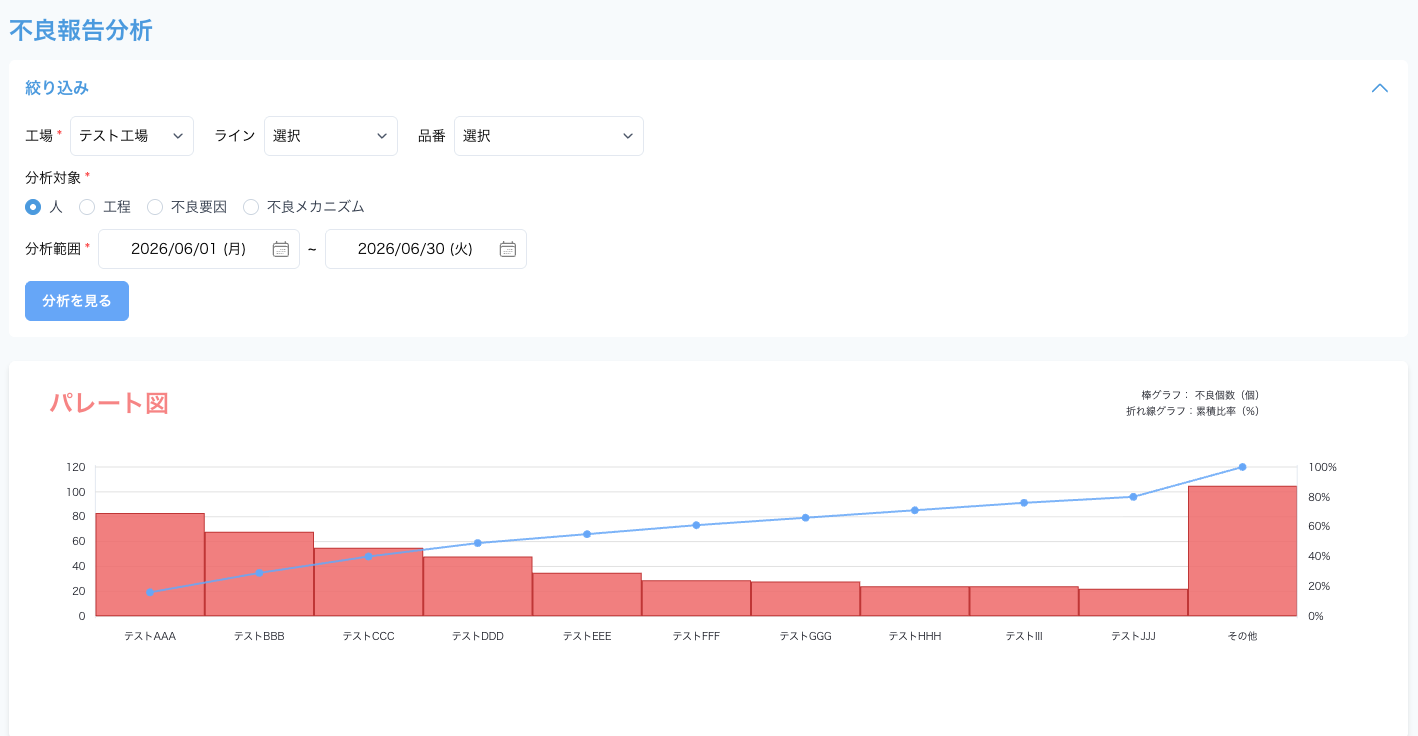Click the テストIII bar in the chart
This screenshot has width=1418, height=736.
tap(1024, 601)
